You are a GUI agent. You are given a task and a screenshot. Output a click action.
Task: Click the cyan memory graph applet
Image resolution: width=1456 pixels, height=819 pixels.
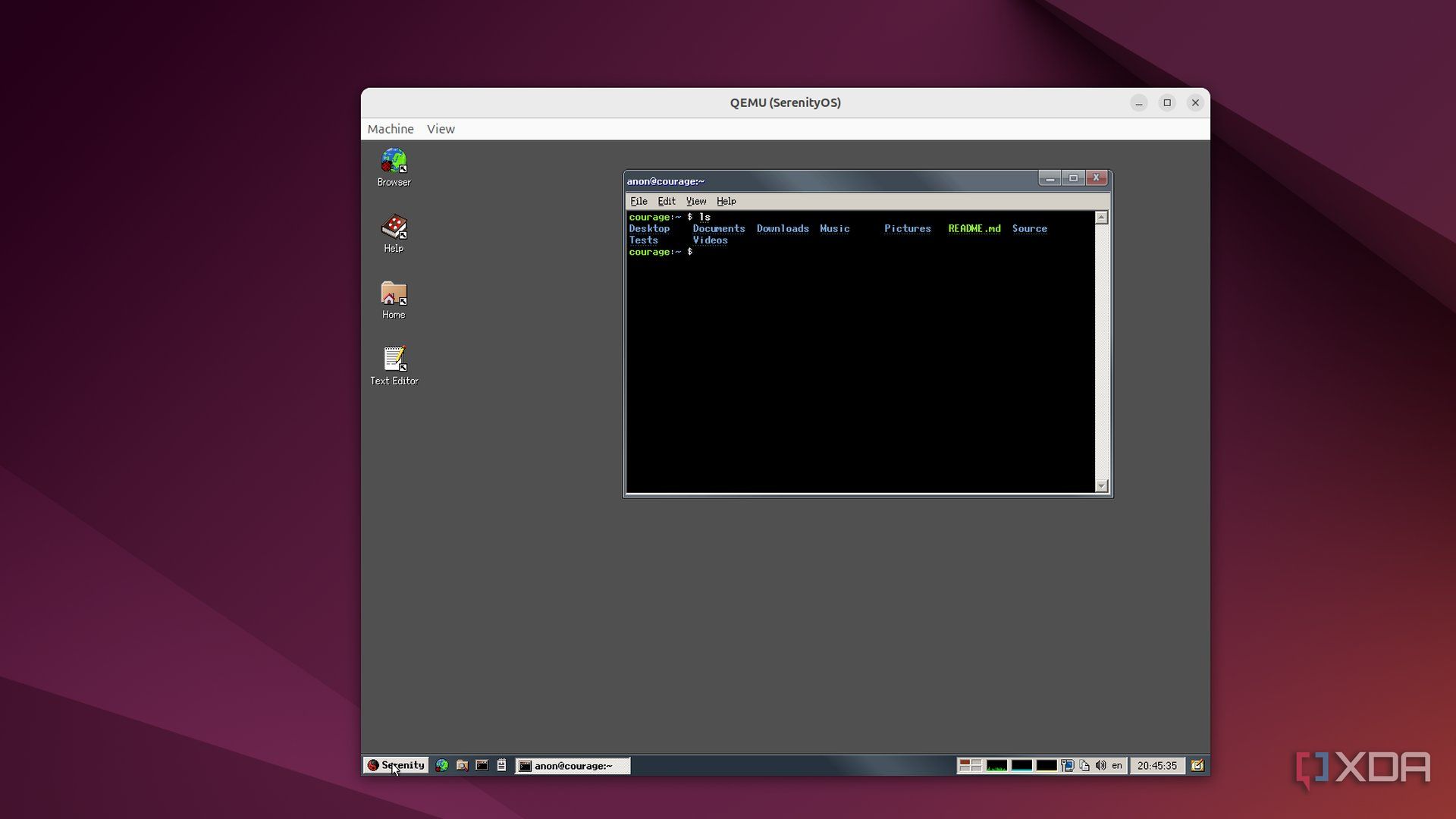pyautogui.click(x=1021, y=765)
